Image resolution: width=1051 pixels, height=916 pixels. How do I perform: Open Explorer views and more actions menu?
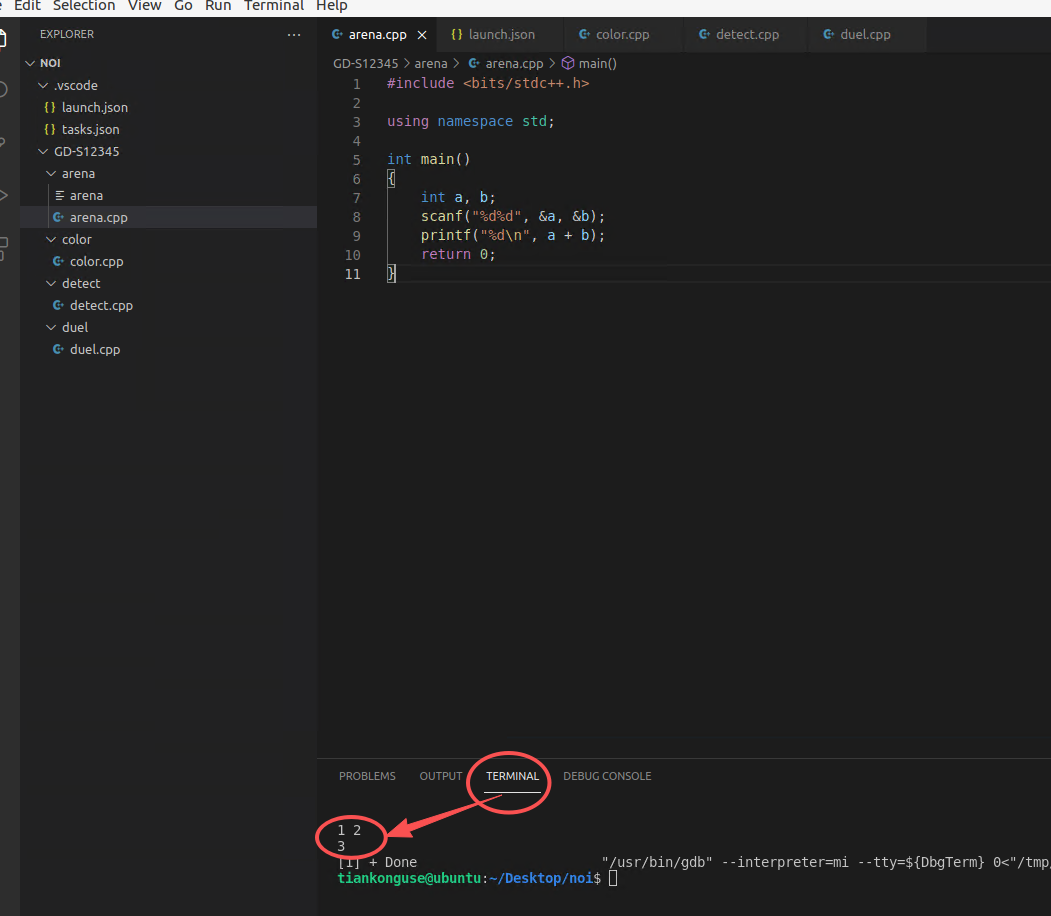coord(293,35)
